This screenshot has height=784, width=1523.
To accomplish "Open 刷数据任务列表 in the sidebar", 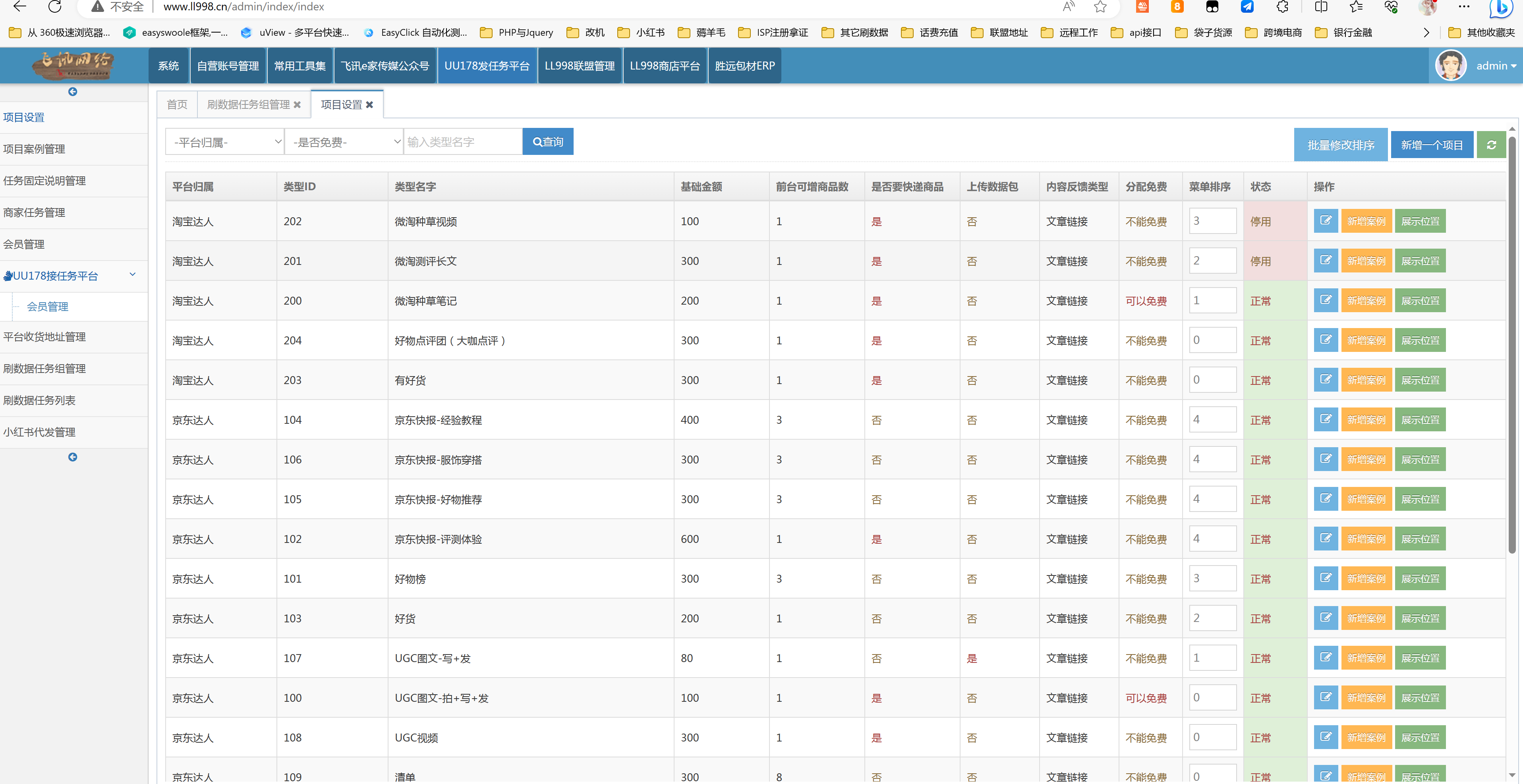I will click(x=73, y=400).
